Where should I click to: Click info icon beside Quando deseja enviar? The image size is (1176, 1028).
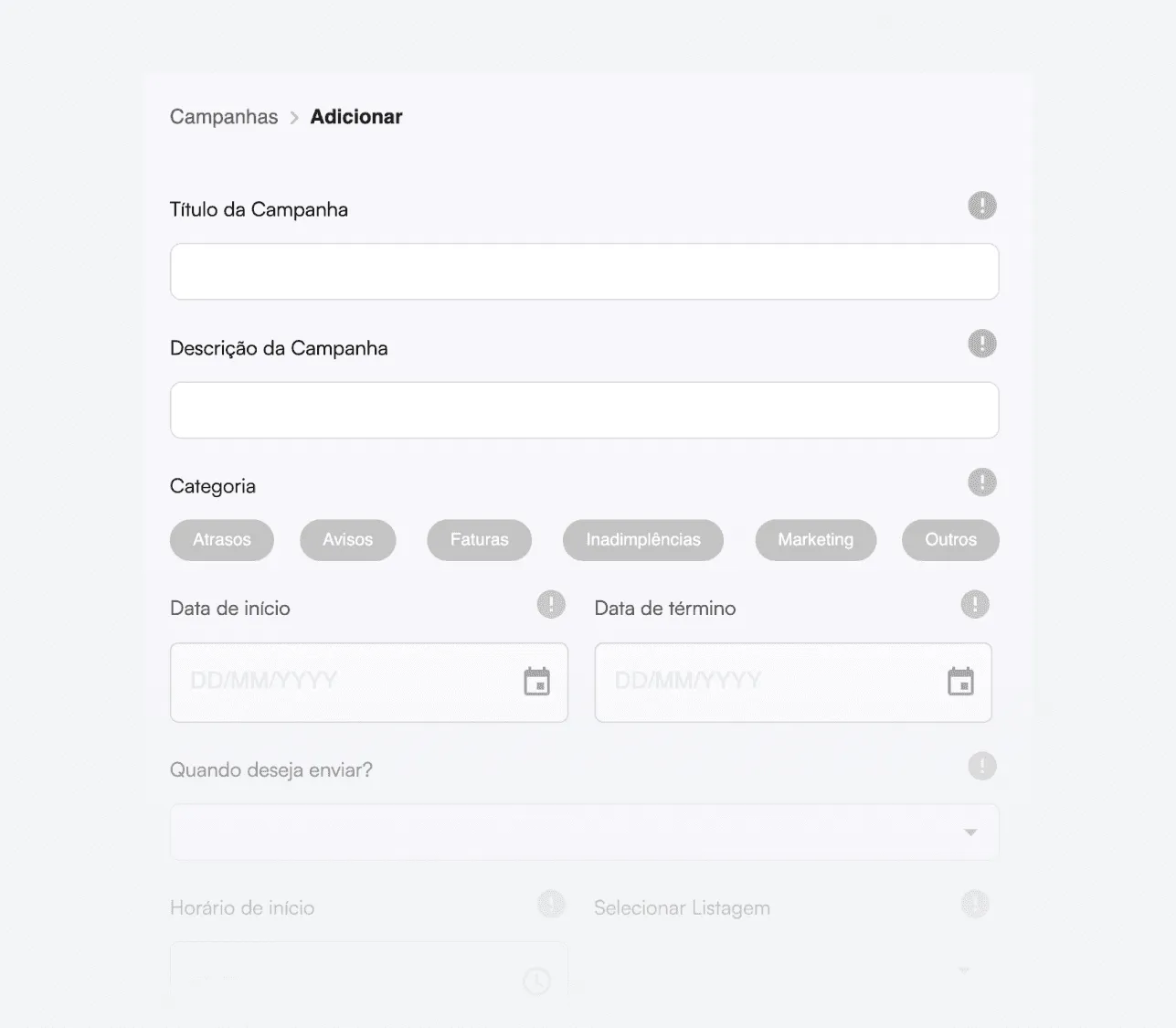[x=982, y=766]
